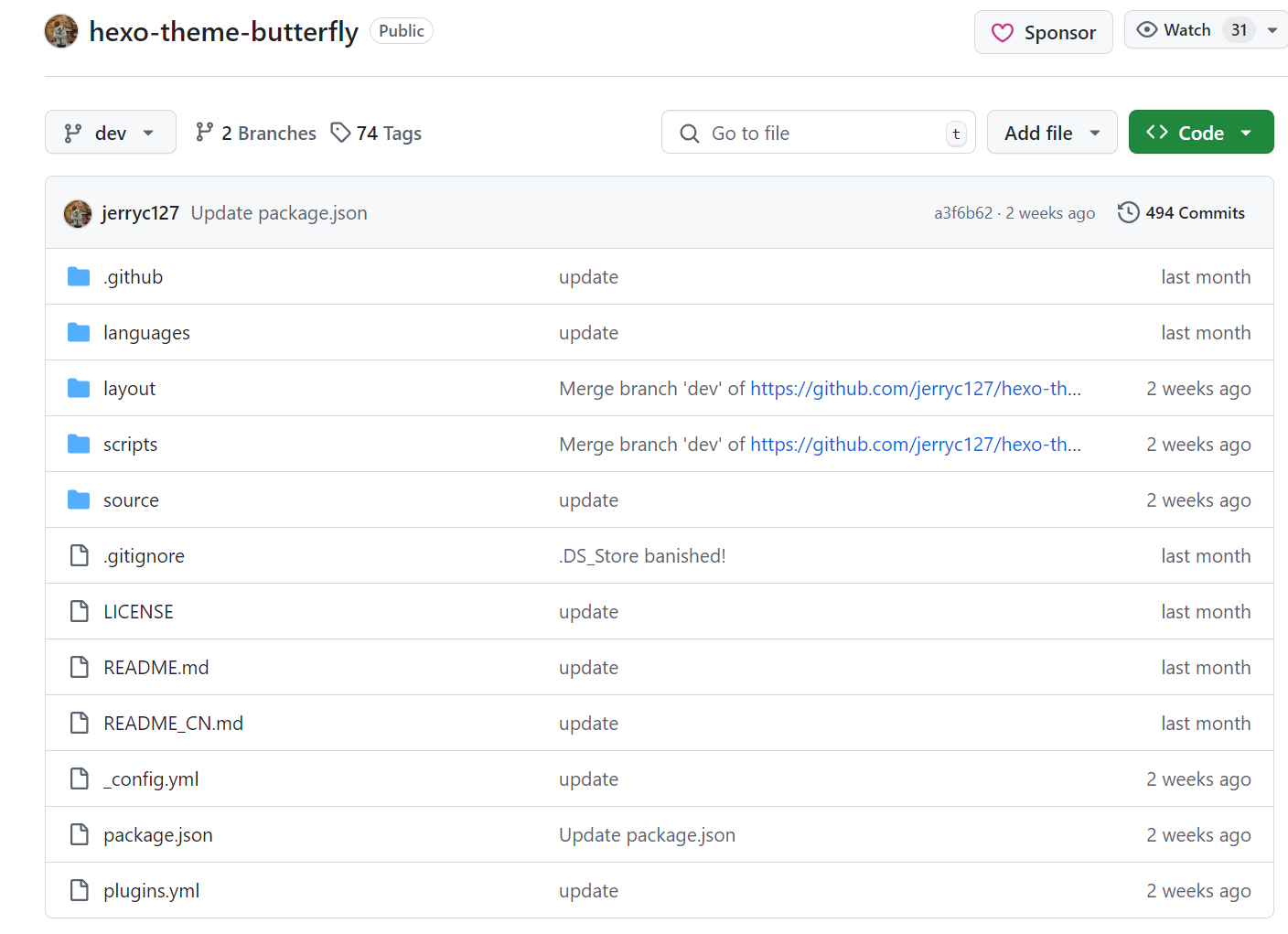Click the Go to file search field

pos(819,133)
